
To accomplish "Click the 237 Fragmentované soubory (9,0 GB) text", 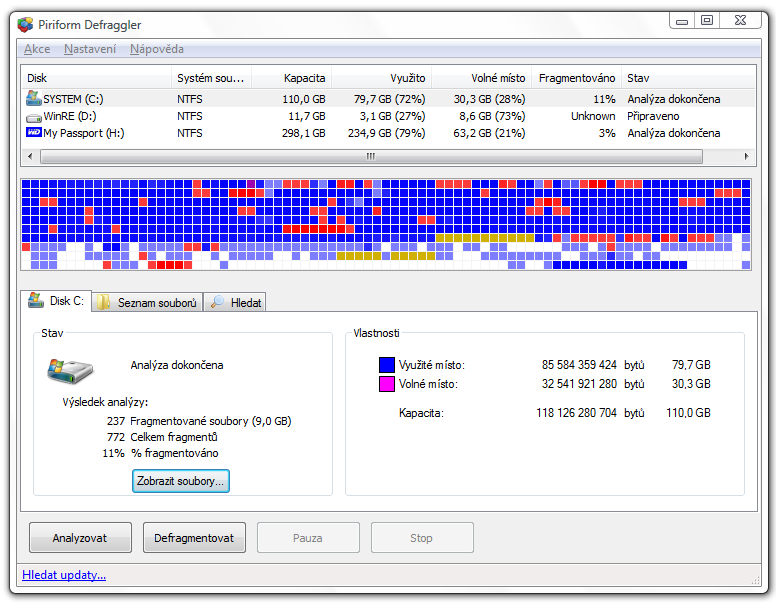I will [x=199, y=421].
